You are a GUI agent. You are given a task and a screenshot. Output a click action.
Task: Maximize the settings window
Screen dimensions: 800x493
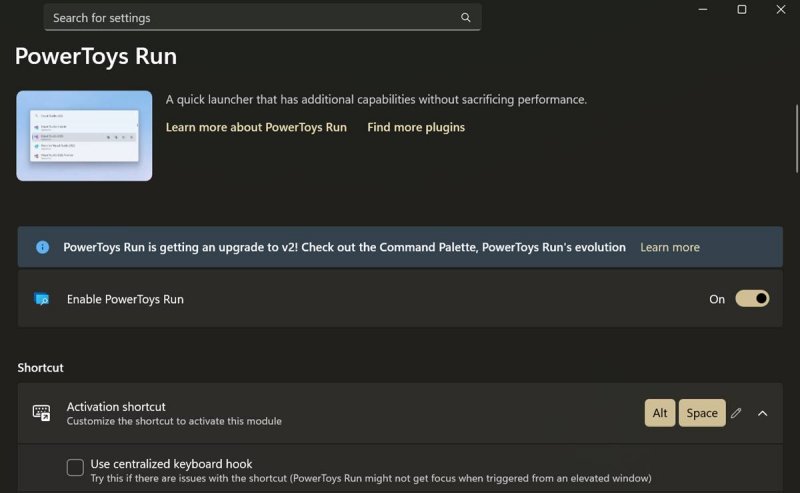[742, 9]
